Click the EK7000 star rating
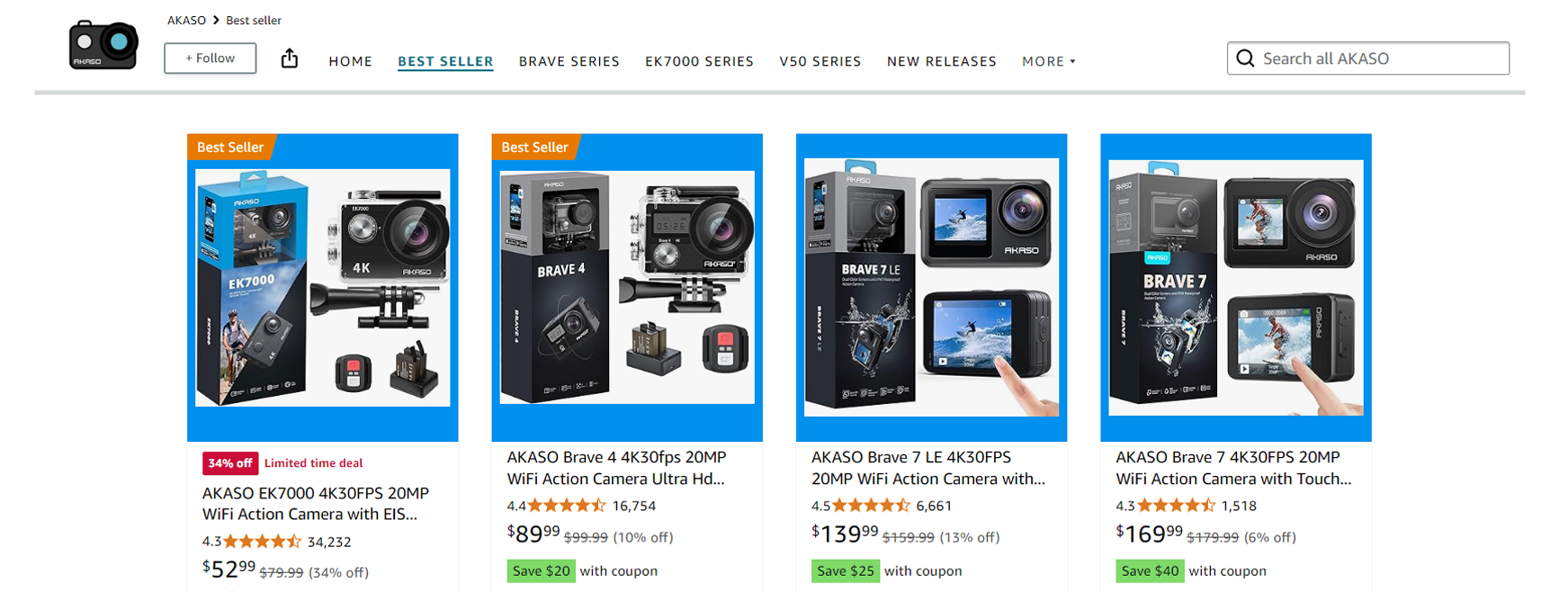This screenshot has height=592, width=1568. 262,542
